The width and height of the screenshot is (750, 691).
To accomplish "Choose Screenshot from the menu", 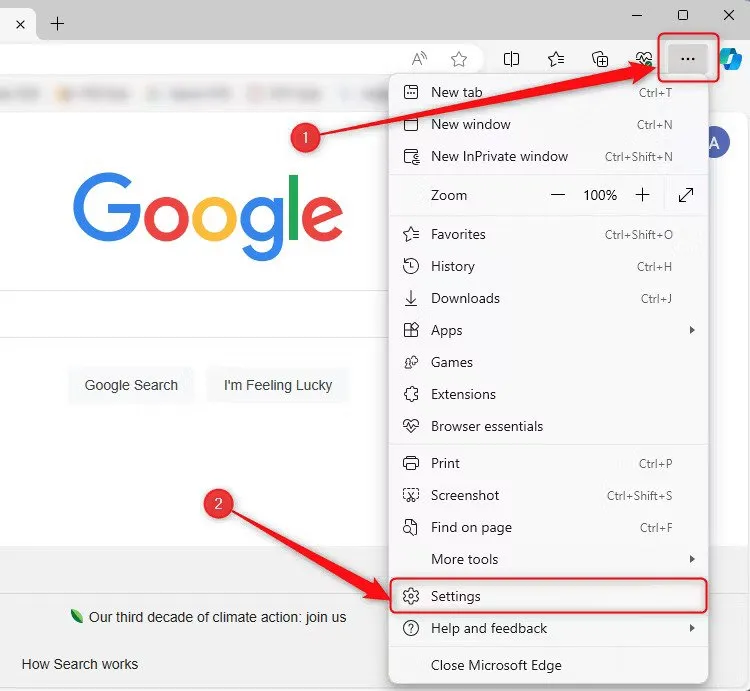I will pyautogui.click(x=548, y=495).
